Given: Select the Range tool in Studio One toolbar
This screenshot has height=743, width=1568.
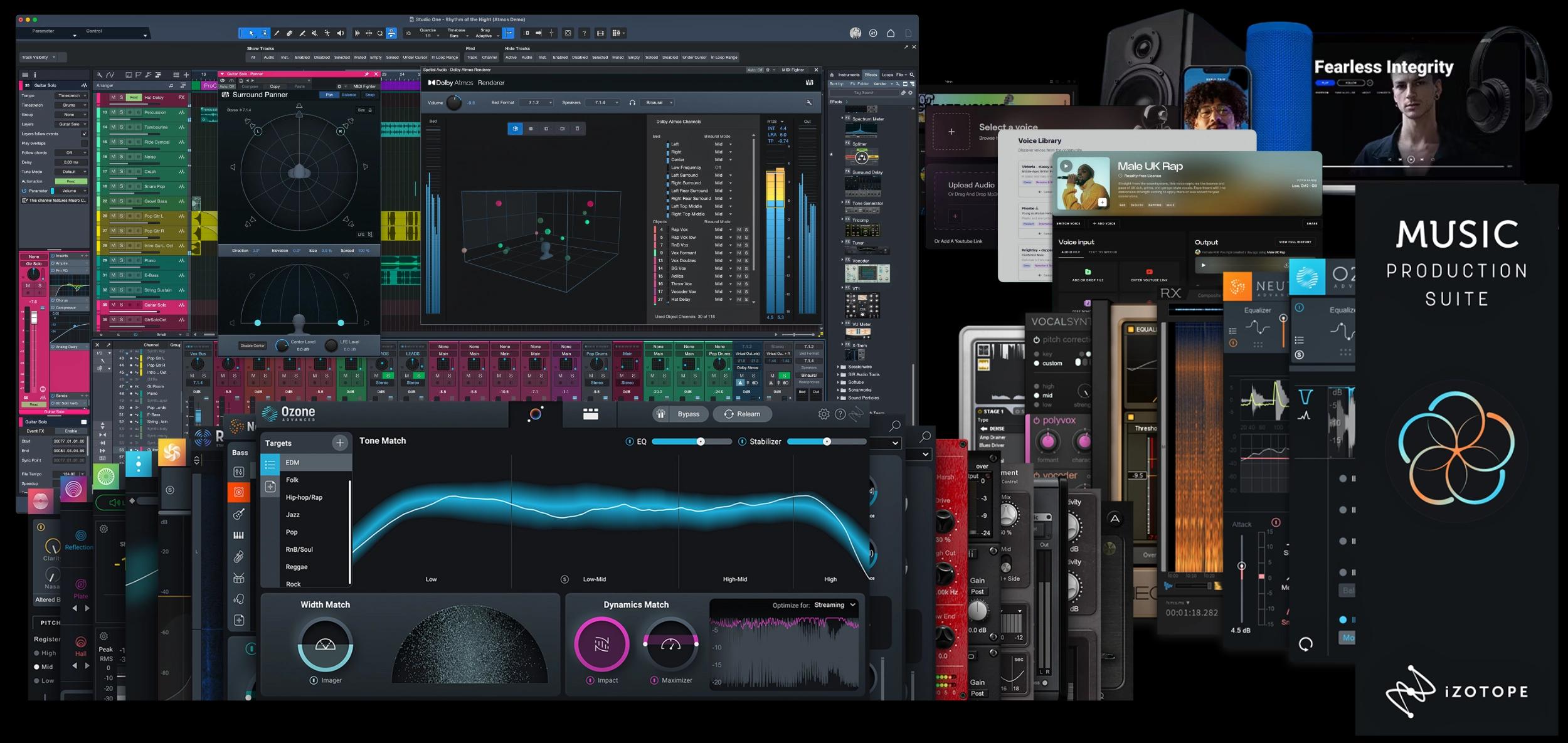Looking at the screenshot, I should 264,33.
